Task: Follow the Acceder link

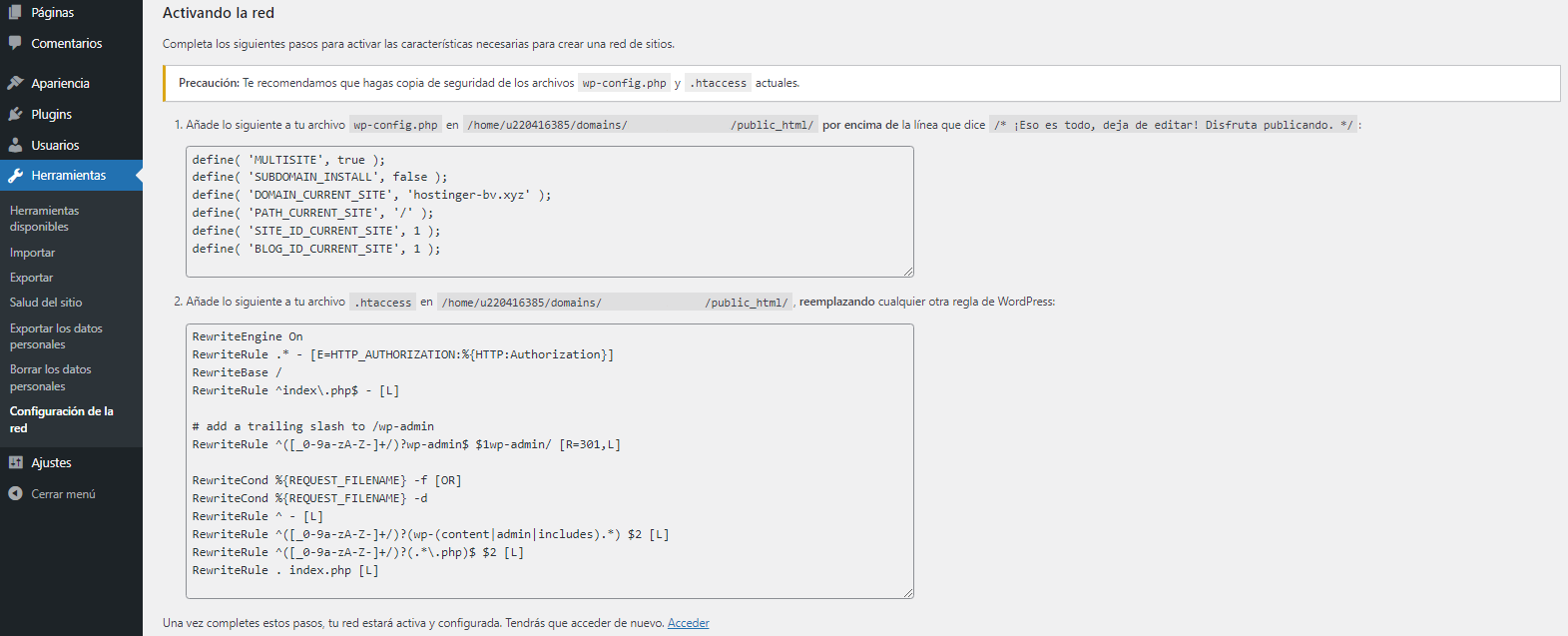Action: 688,623
